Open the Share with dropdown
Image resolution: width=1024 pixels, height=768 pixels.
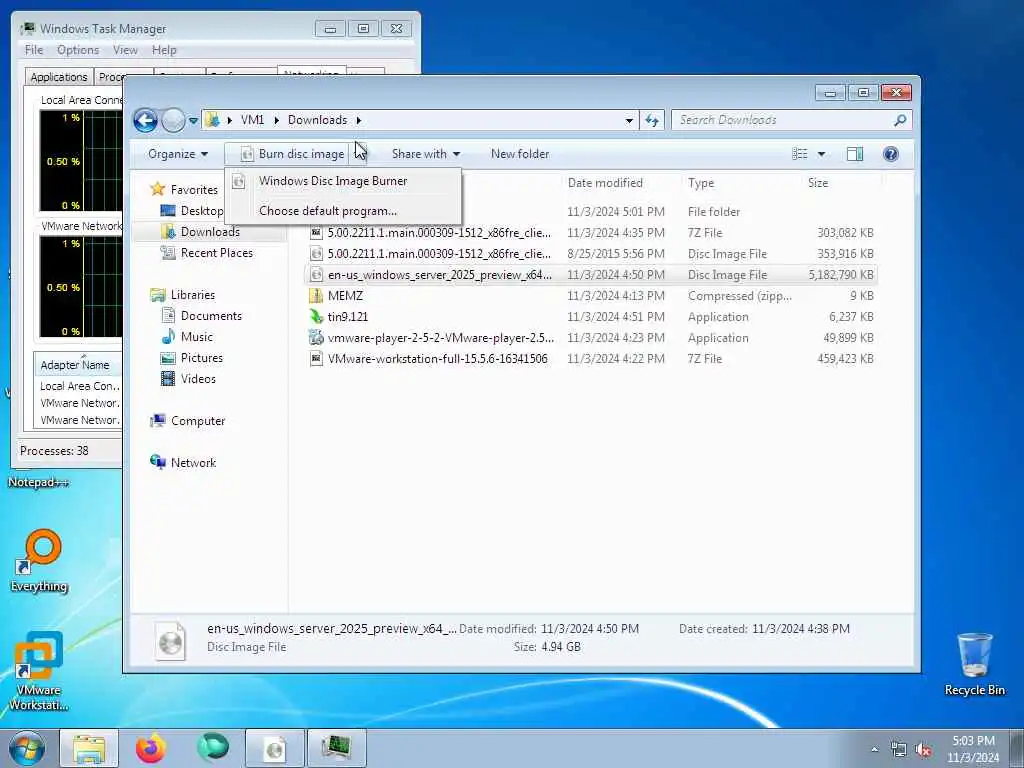pos(426,154)
